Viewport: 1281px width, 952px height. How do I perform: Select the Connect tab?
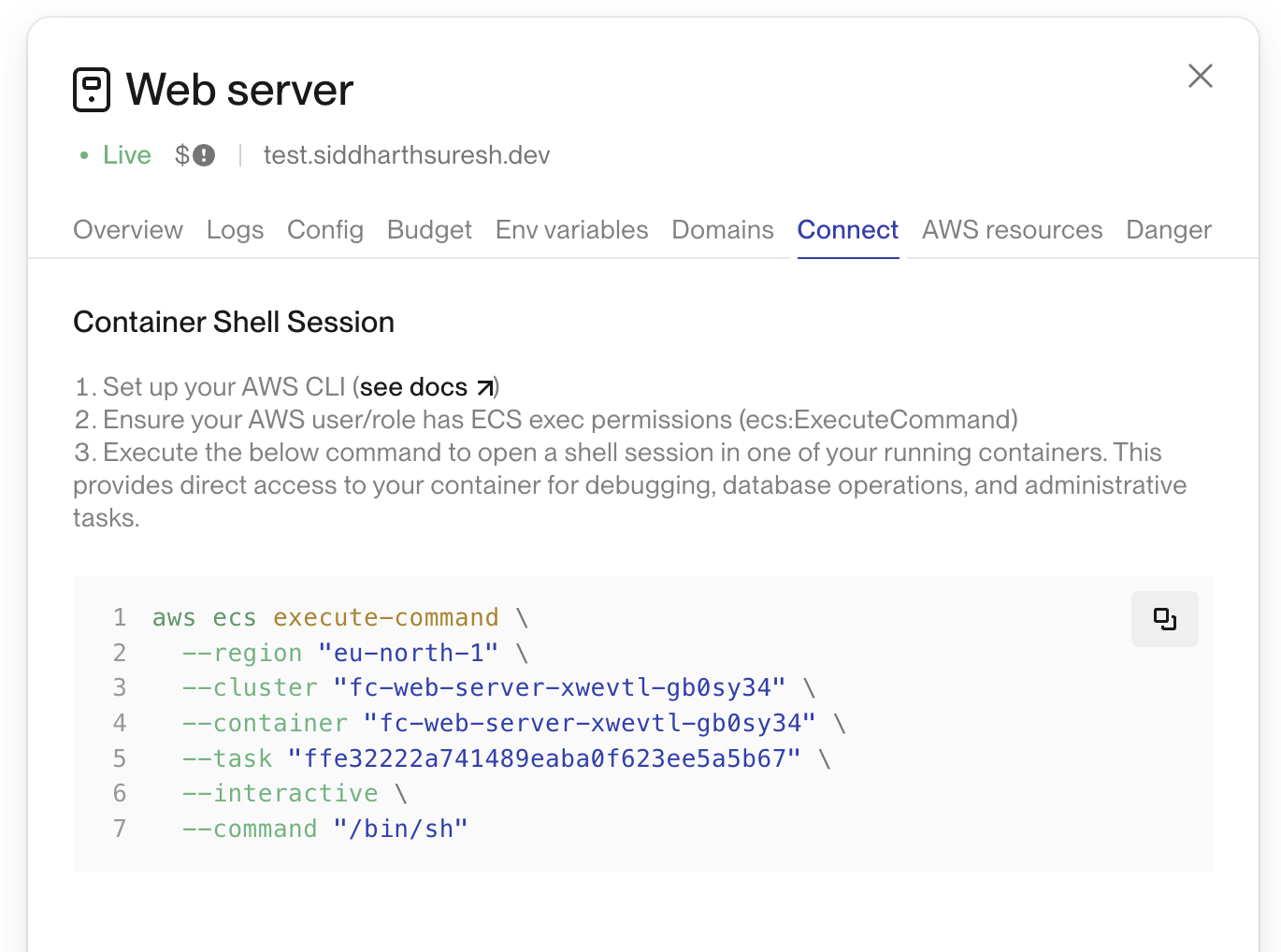tap(847, 230)
